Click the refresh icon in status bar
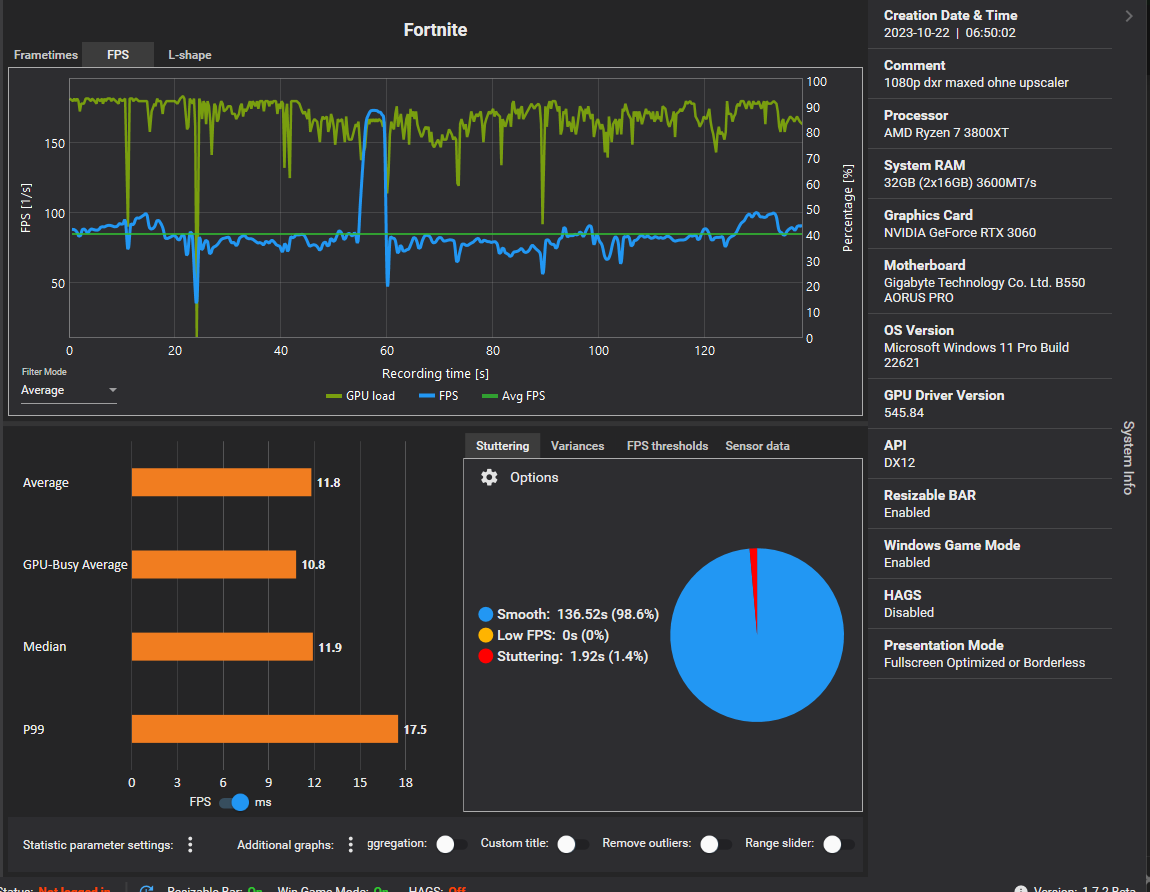This screenshot has width=1150, height=892. 147,888
